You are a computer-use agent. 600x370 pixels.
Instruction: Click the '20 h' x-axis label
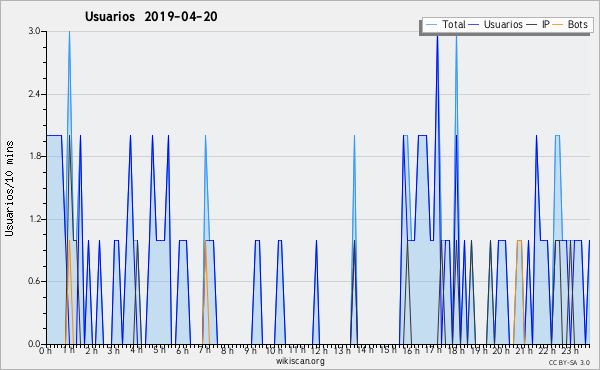(x=502, y=350)
